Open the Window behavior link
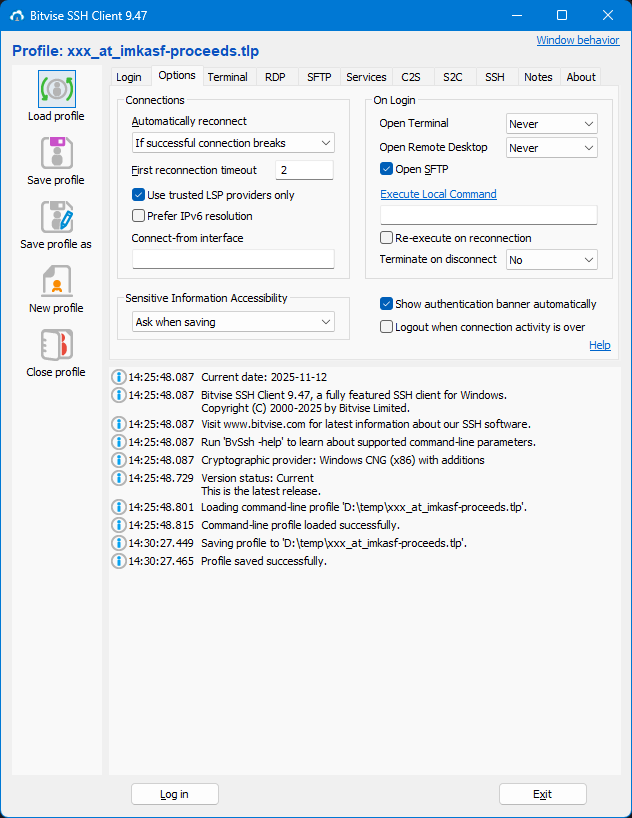Screen dimensions: 632x818 [577, 40]
